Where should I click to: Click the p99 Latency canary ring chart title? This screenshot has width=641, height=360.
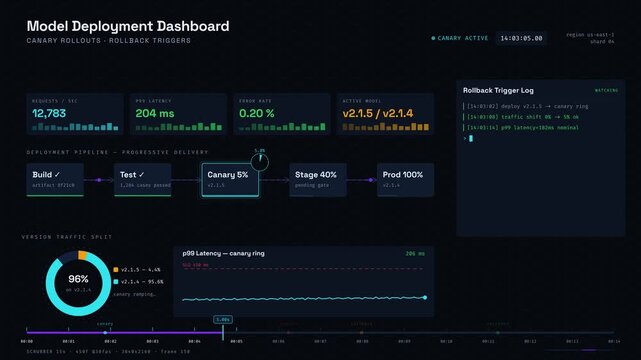click(223, 253)
